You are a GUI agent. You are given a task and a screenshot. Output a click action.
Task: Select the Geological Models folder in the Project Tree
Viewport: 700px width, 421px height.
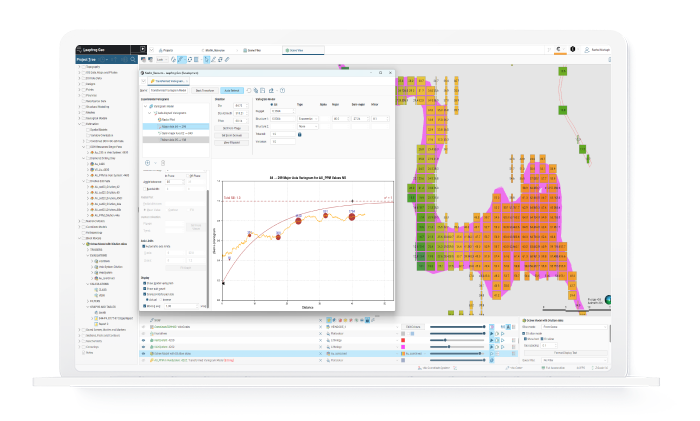pos(96,118)
